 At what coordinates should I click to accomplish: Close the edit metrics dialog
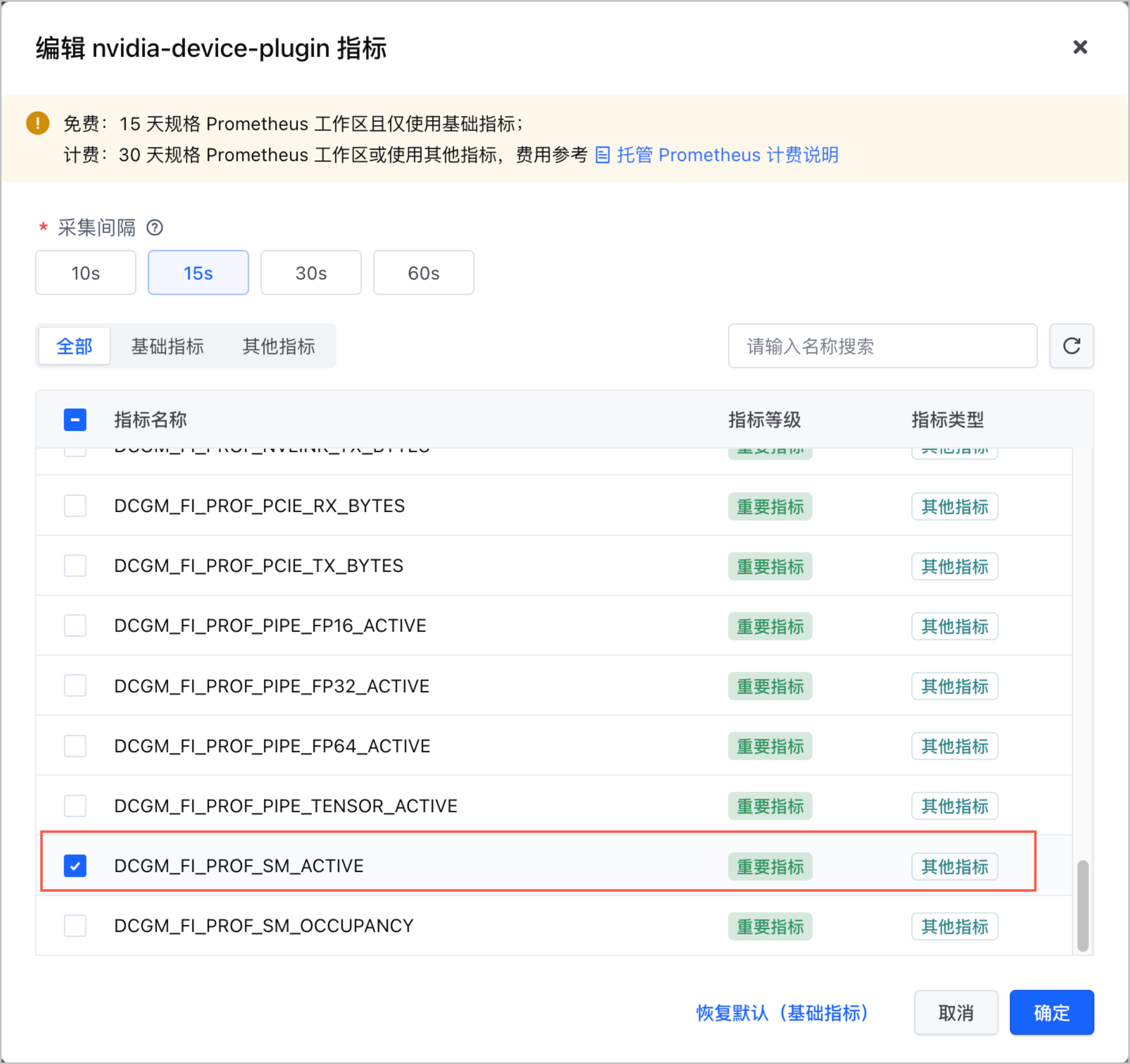(1079, 47)
